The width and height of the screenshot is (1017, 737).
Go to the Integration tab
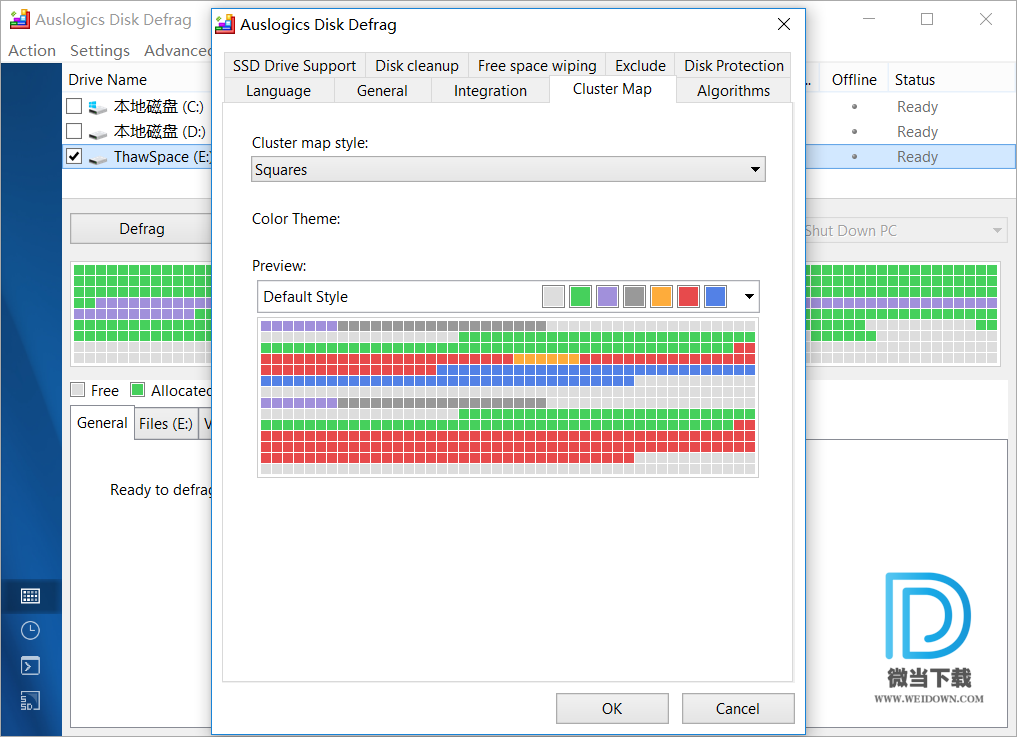tap(490, 91)
